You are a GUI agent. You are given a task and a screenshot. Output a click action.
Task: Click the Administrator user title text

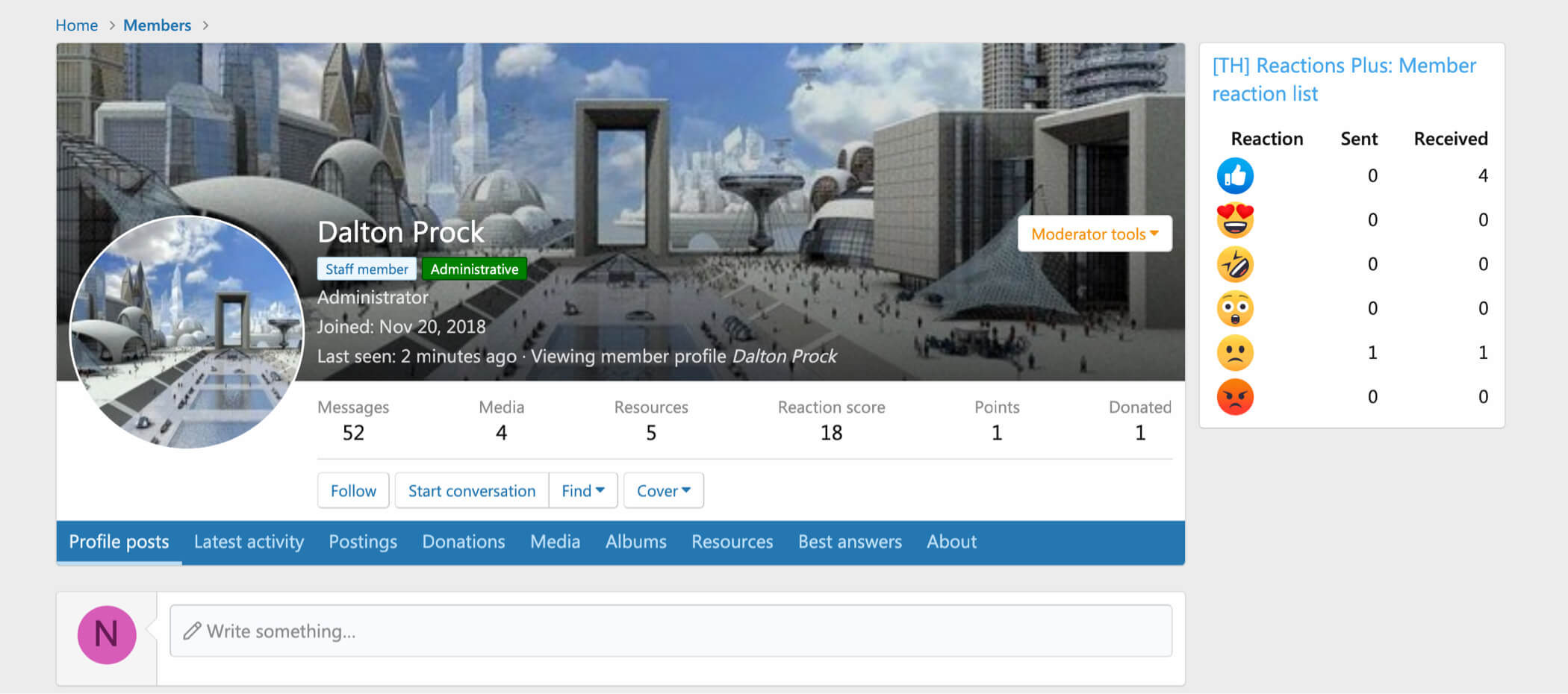tap(373, 297)
